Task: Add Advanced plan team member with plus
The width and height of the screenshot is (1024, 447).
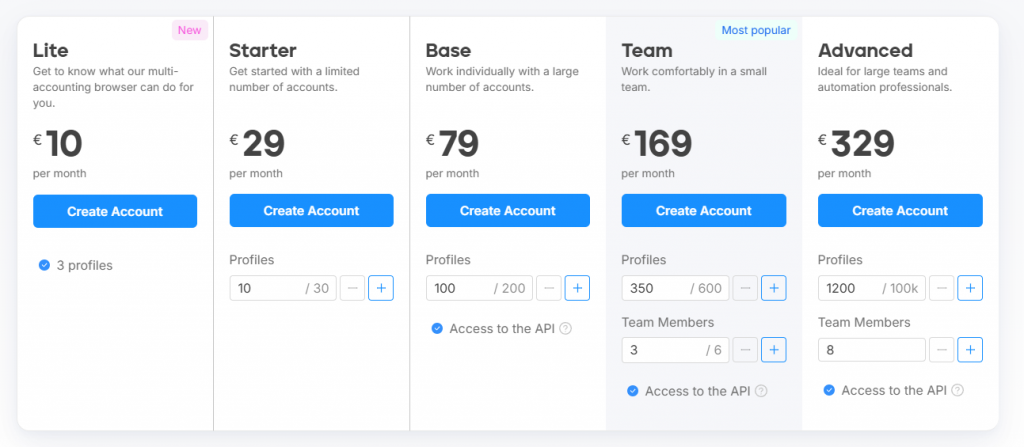Action: click(x=969, y=350)
